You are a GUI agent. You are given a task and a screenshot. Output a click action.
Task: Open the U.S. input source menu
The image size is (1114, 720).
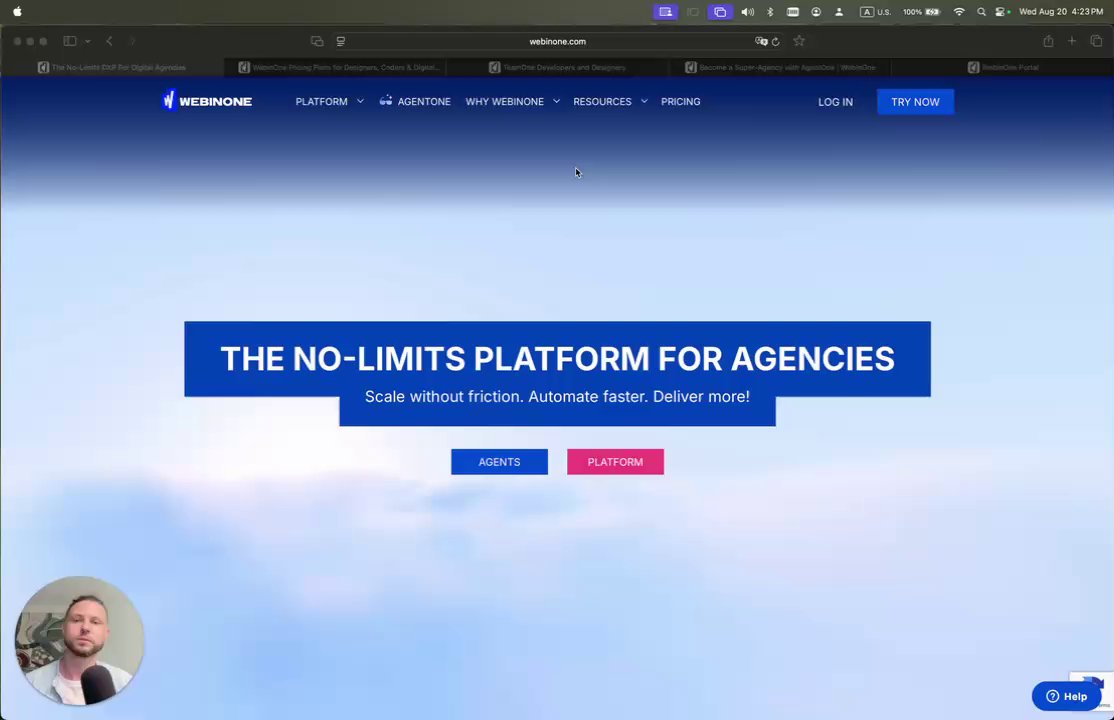click(x=875, y=11)
